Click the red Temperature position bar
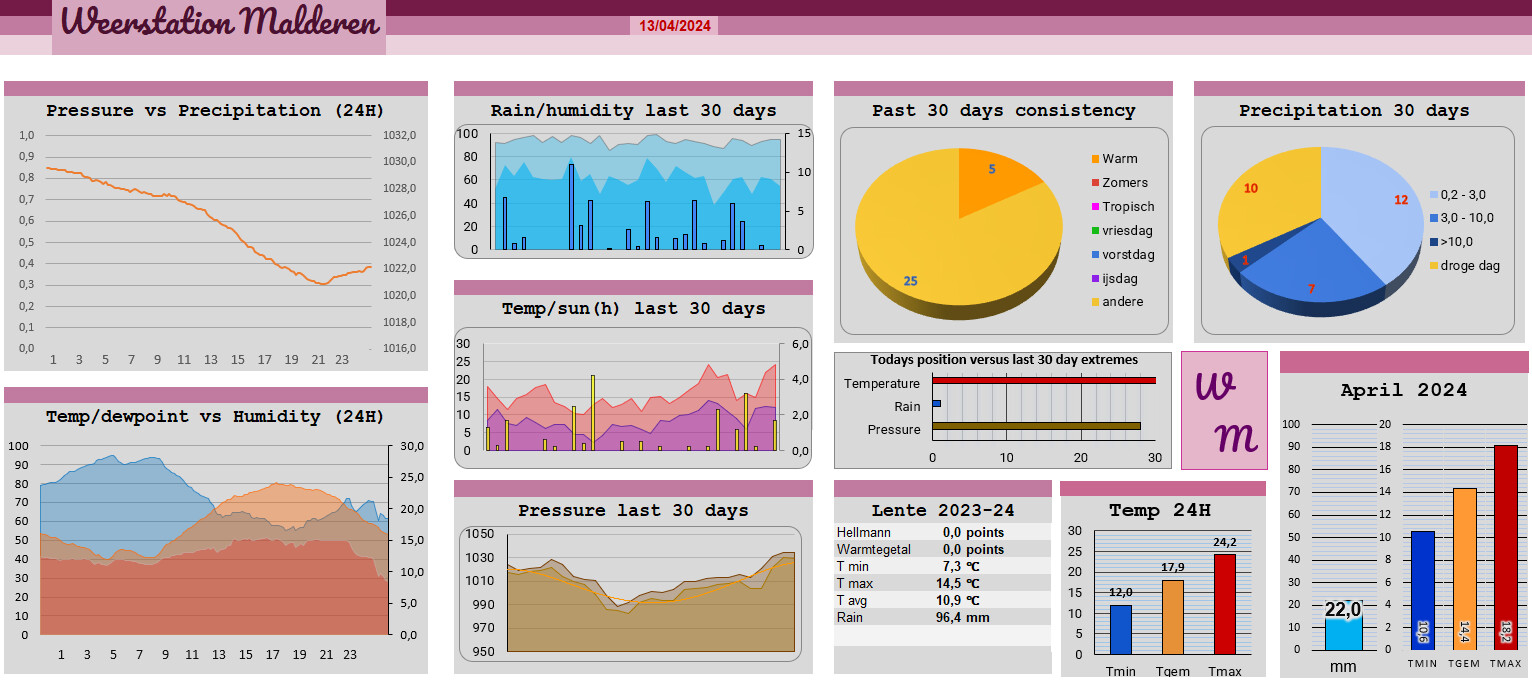1532x682 pixels. click(1044, 380)
